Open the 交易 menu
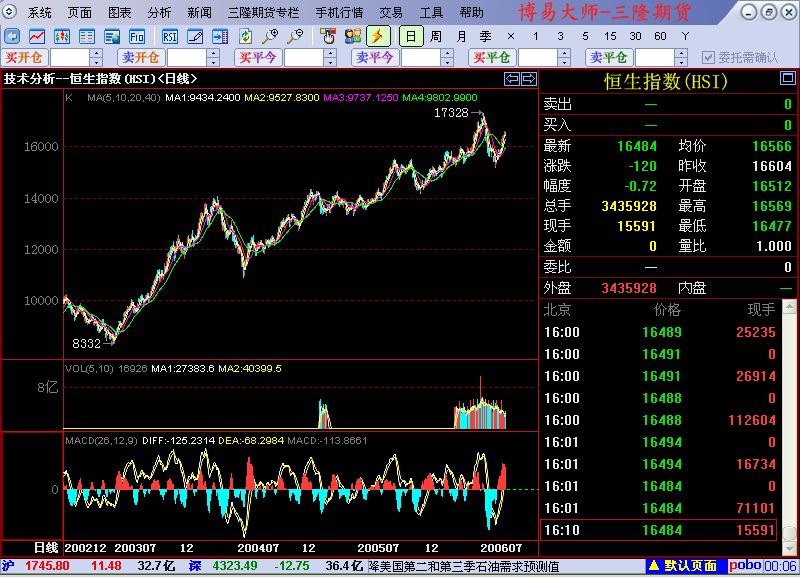Screen dimensions: 800x577 coord(392,13)
